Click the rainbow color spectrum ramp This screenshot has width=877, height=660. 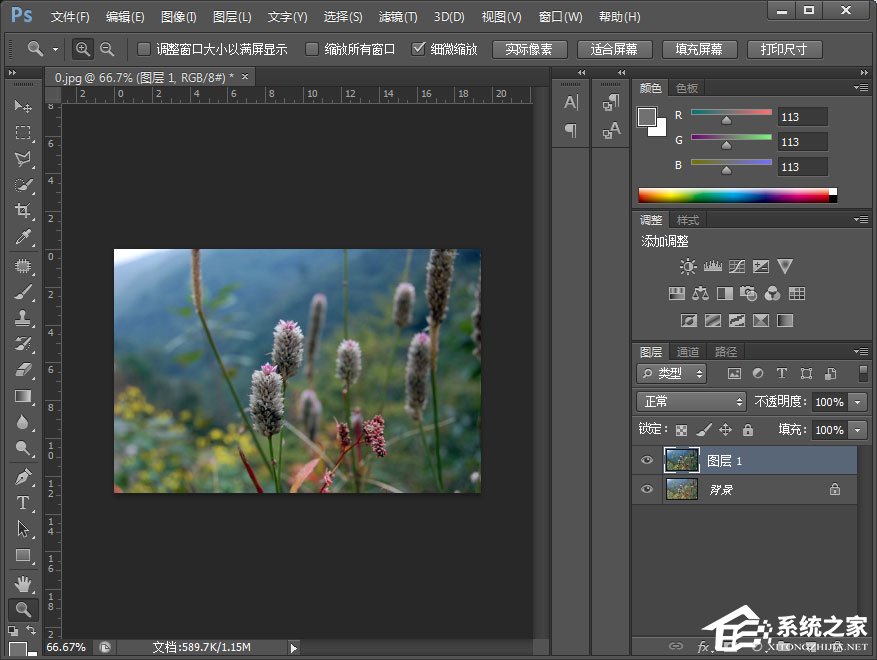click(x=735, y=194)
